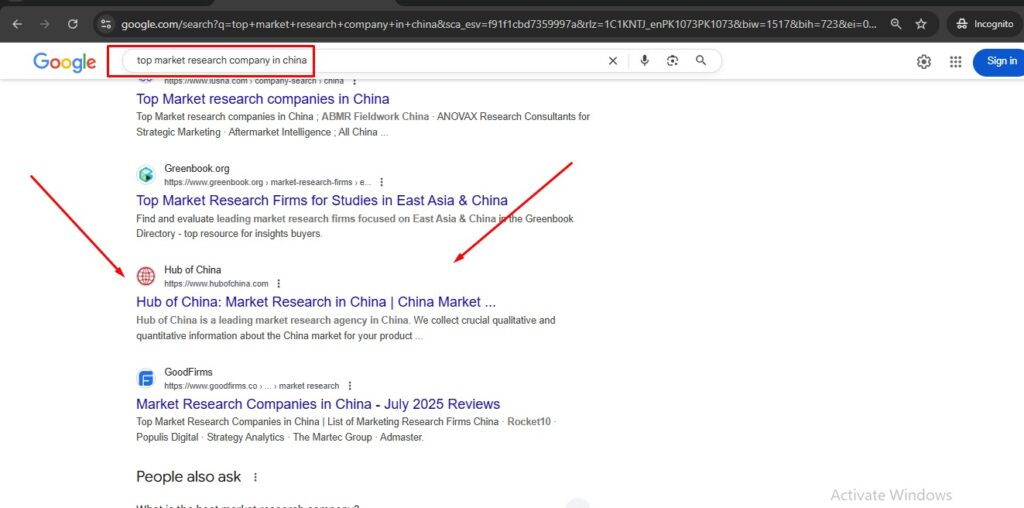Click the greenbook.org market-research-firms URL text
This screenshot has width=1024, height=508.
[x=268, y=182]
